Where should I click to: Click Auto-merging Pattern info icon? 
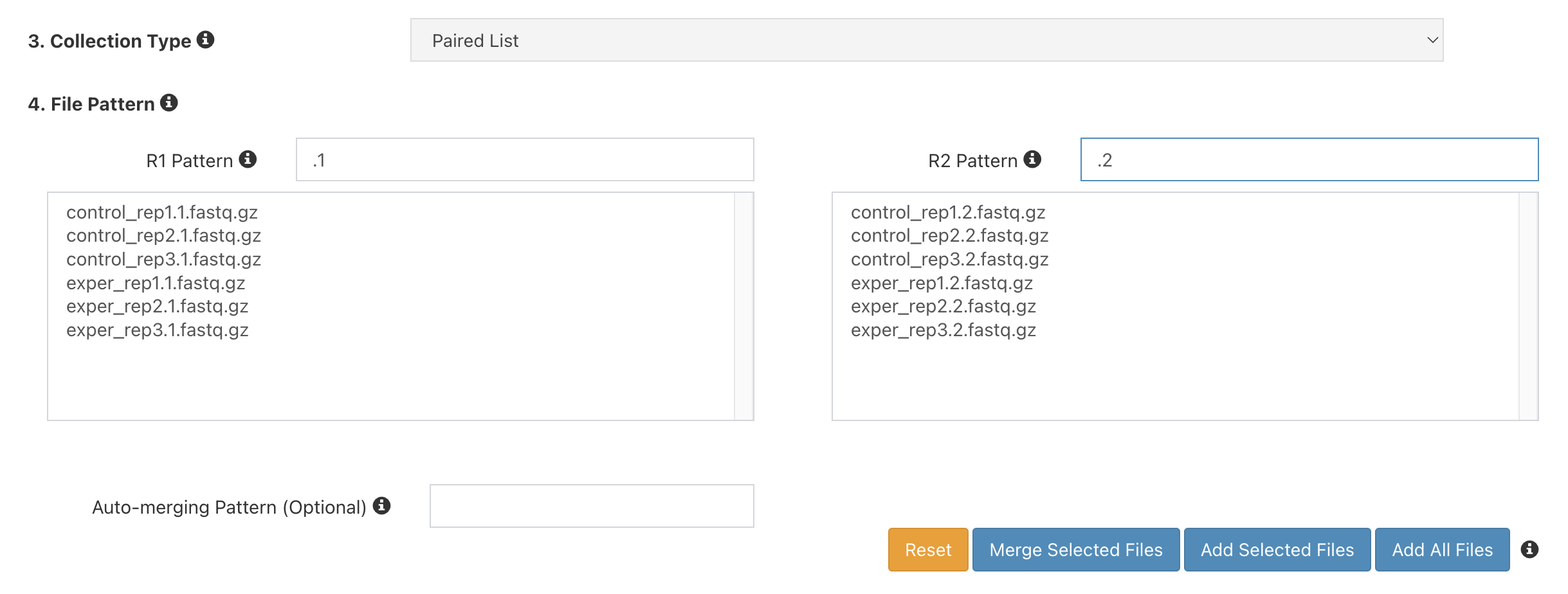[381, 506]
